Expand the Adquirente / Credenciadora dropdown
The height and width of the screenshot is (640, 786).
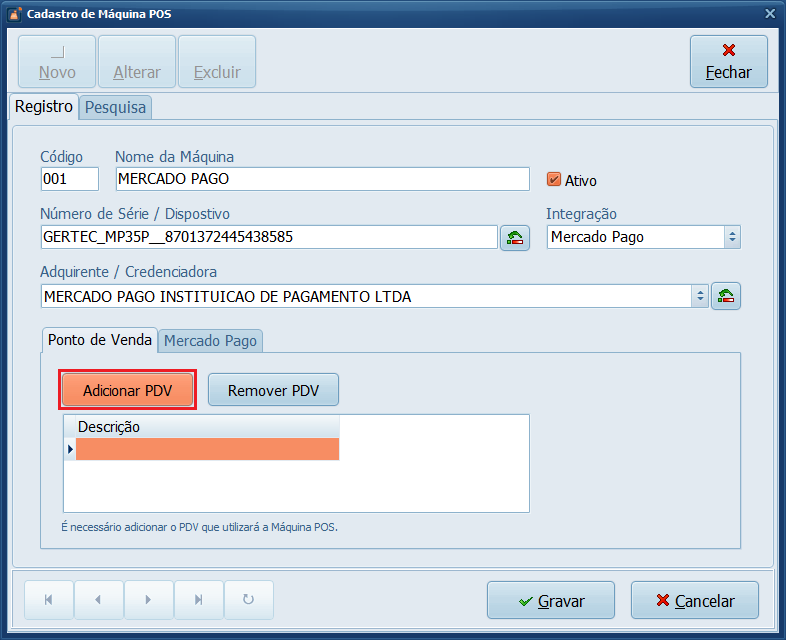[x=700, y=297]
